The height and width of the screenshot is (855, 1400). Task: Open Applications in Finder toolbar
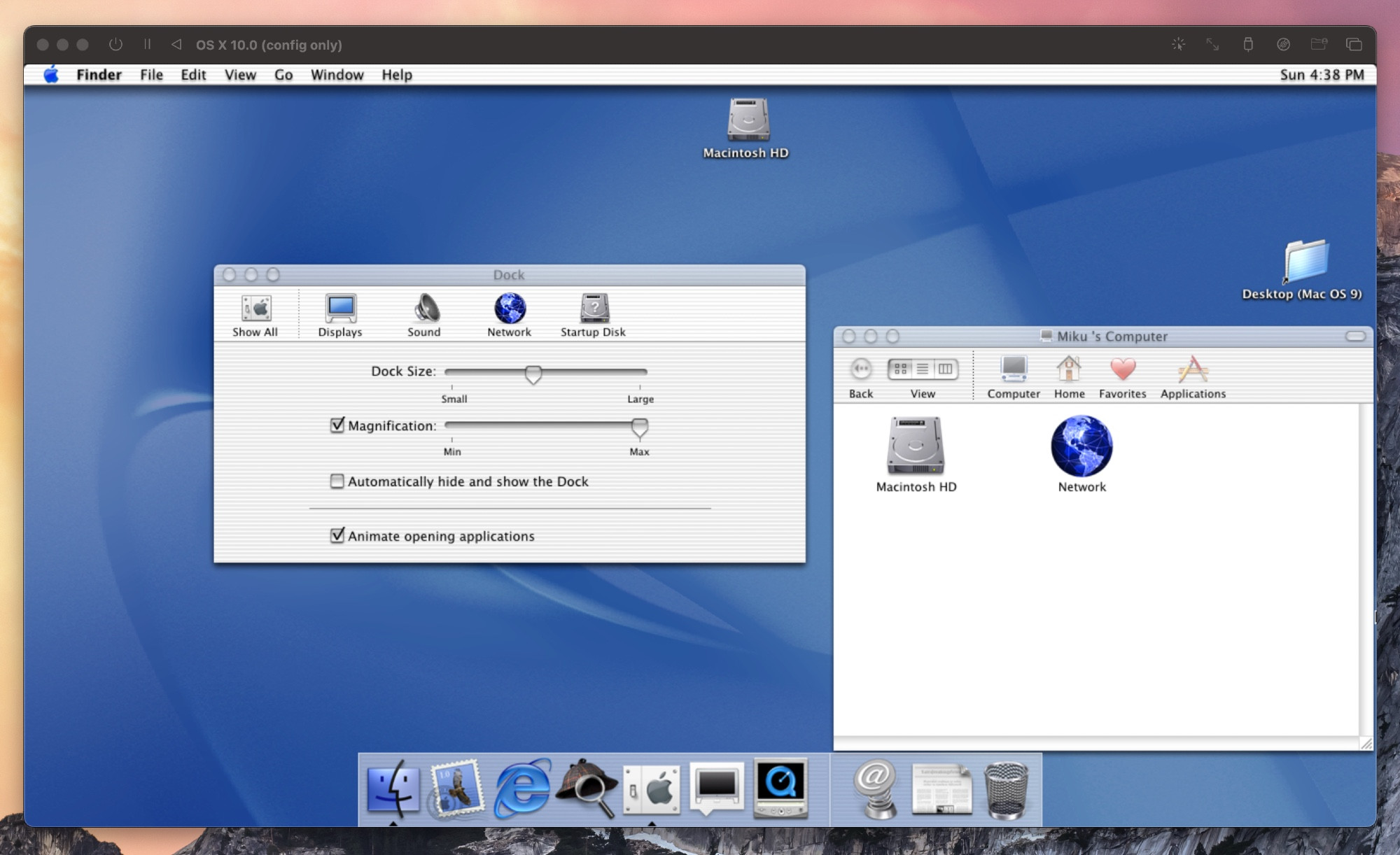pos(1193,377)
